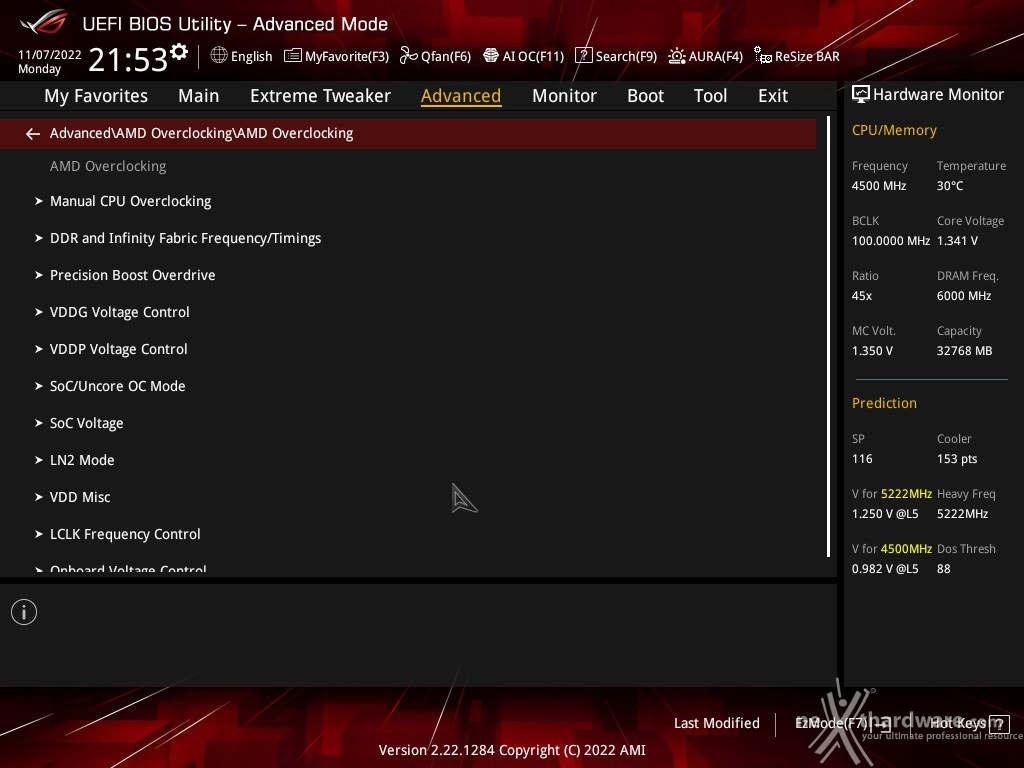Expand VDD Misc arrow
The image size is (1024, 768).
click(39, 497)
